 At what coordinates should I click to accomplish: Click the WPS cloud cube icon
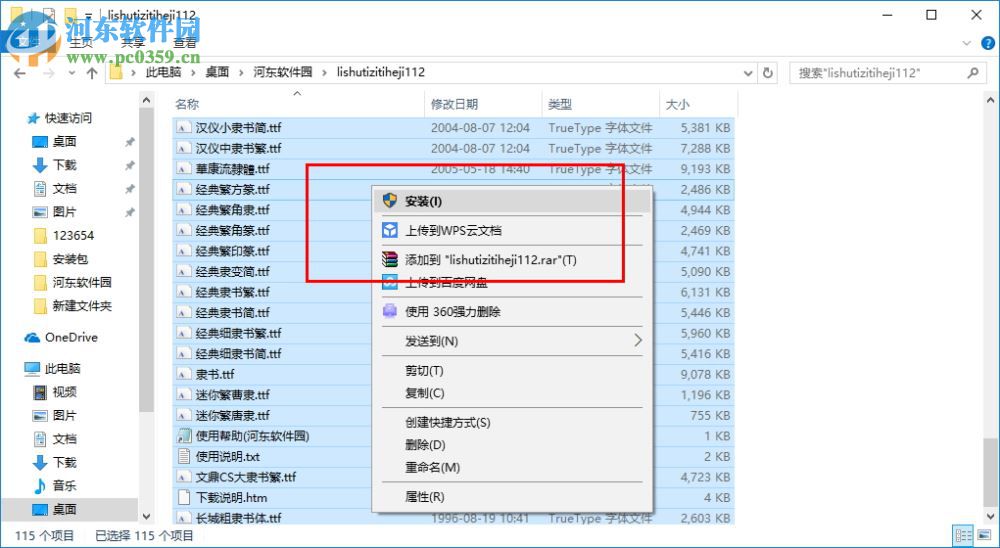[390, 230]
